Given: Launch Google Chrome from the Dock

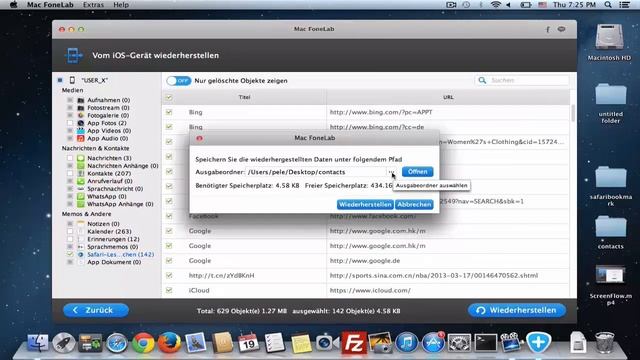Looking at the screenshot, I should coord(143,342).
